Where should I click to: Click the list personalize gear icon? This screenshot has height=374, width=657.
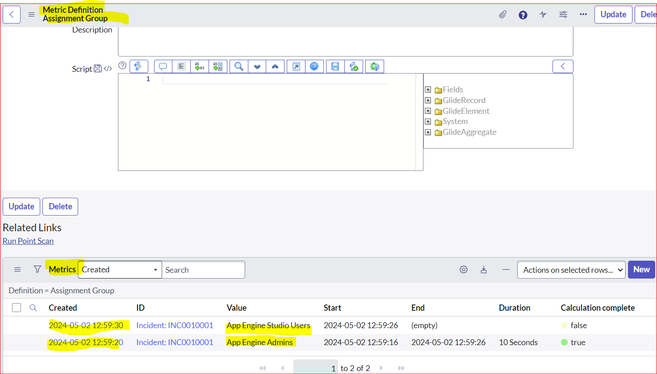(463, 270)
